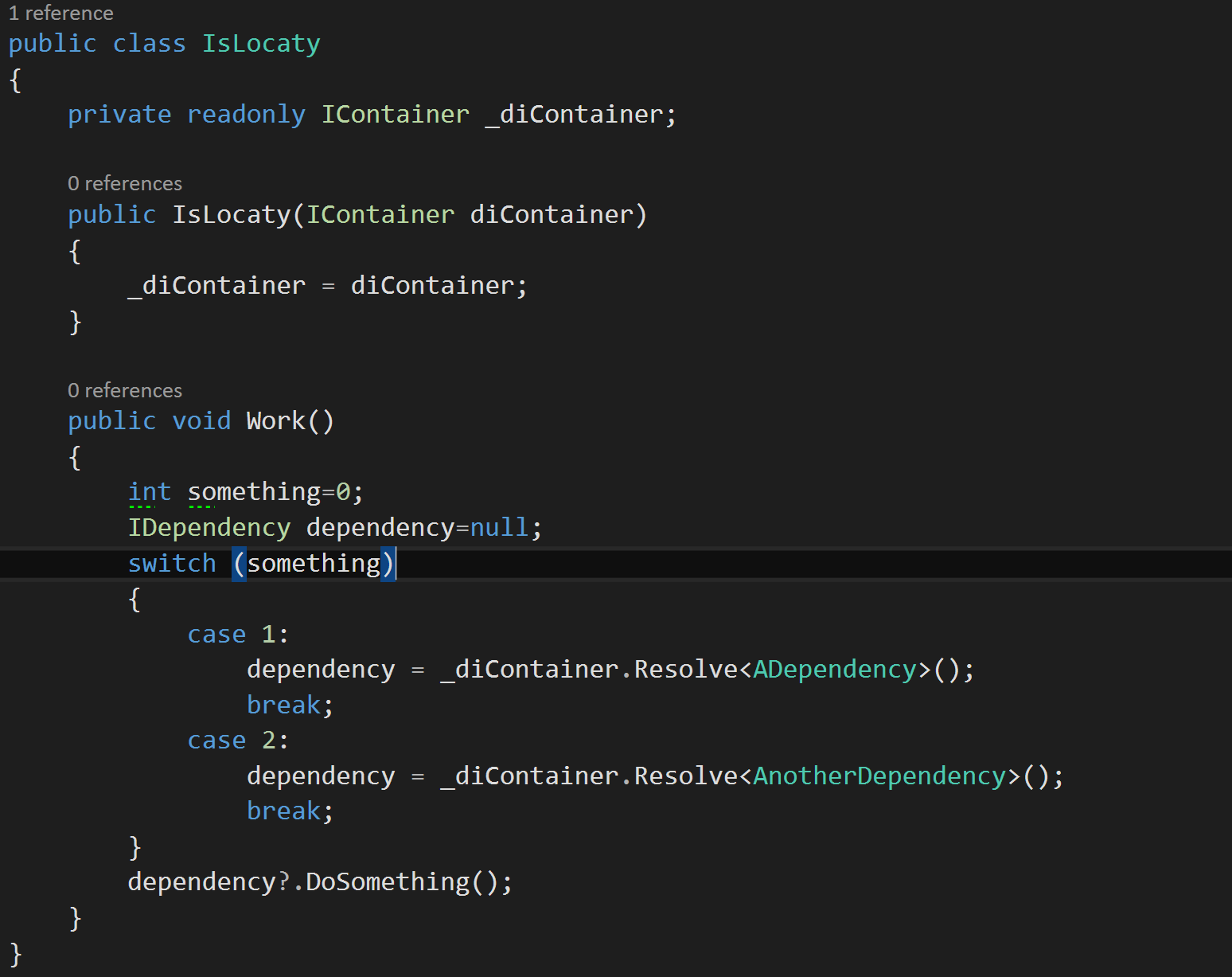This screenshot has height=977, width=1232.
Task: Click the class name IsLocaty in declaration
Action: pyautogui.click(x=261, y=44)
